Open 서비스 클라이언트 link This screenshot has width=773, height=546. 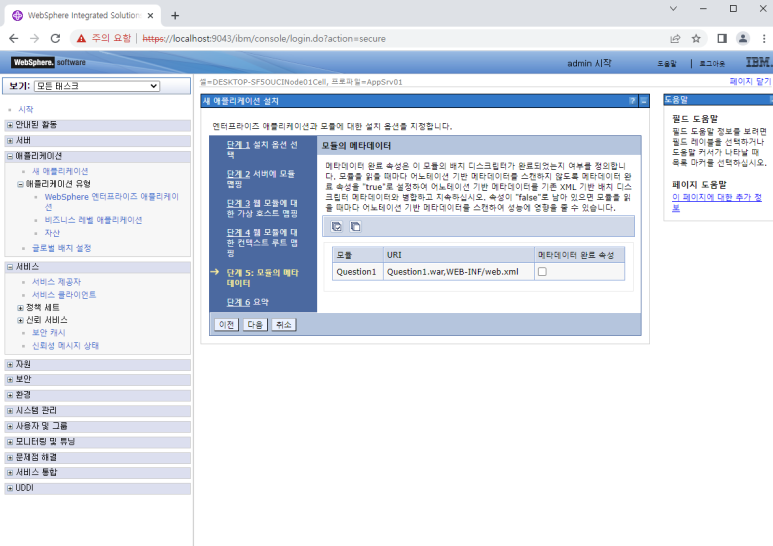coord(64,295)
